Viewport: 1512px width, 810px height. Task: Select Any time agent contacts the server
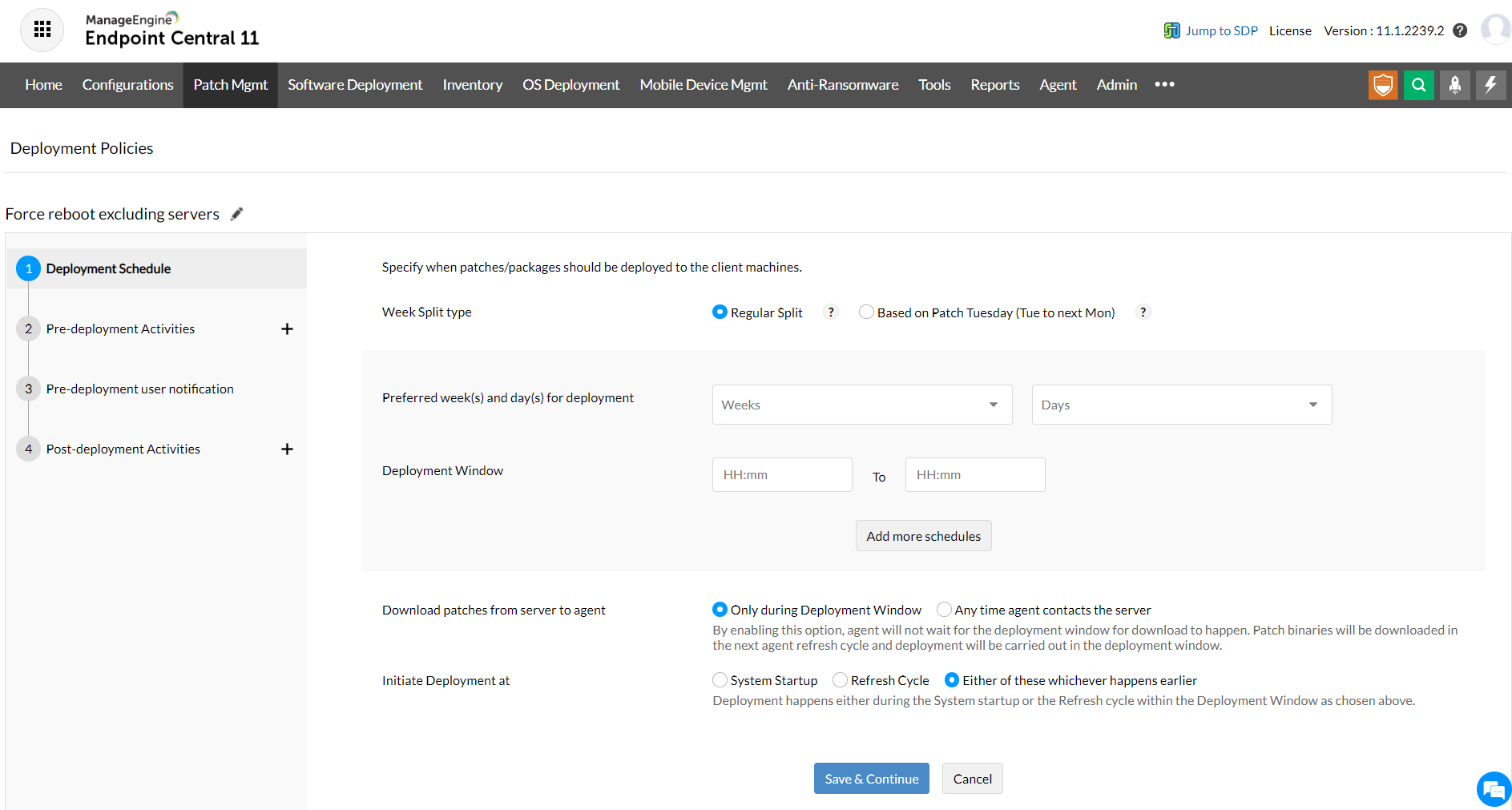[x=944, y=610]
